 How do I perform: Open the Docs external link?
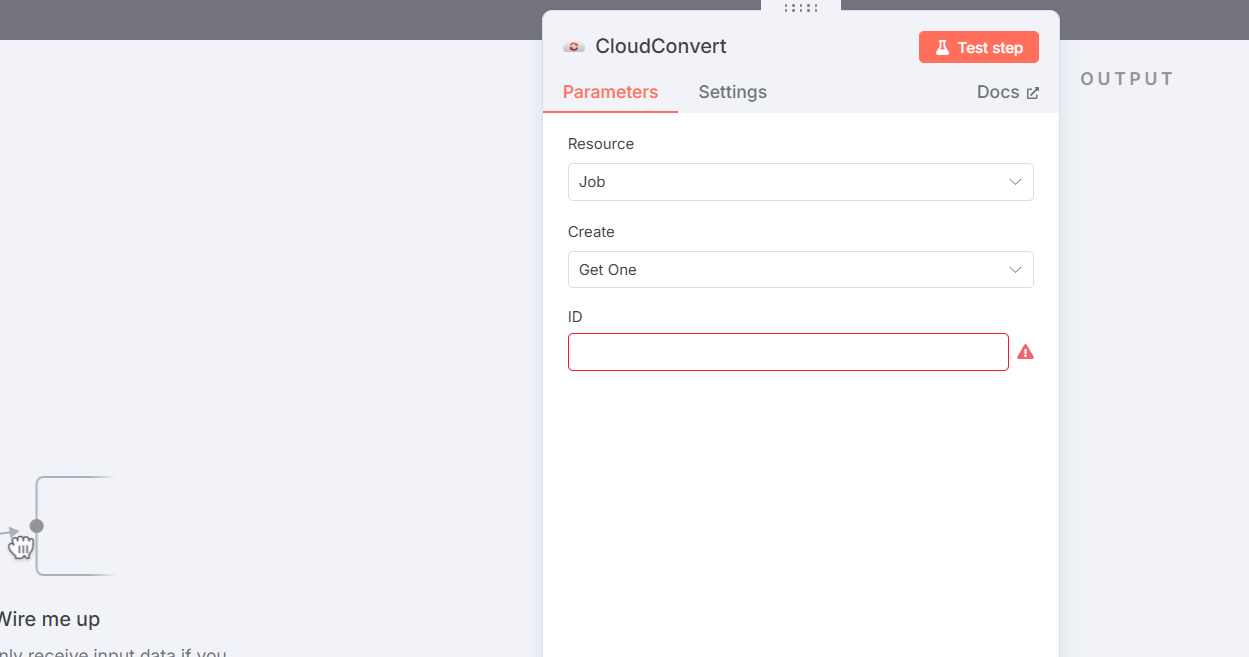[1008, 92]
